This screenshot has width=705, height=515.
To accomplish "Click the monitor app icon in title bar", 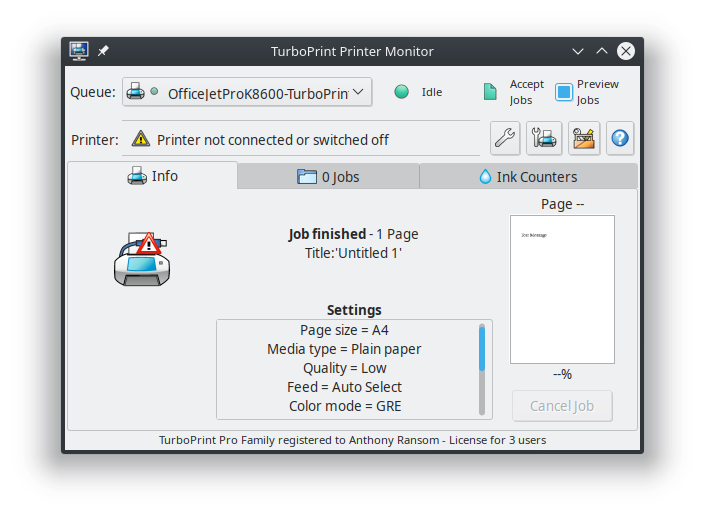I will tap(80, 51).
